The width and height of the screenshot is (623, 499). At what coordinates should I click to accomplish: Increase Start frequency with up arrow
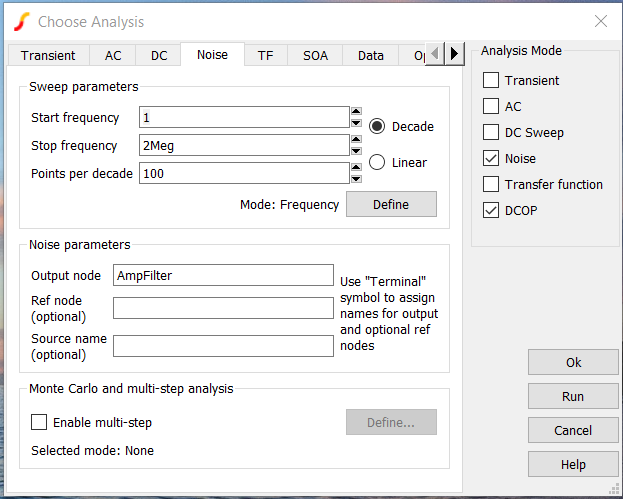coord(356,111)
